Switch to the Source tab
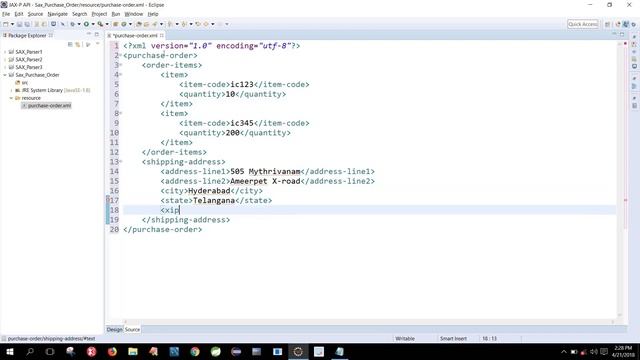Image resolution: width=640 pixels, height=360 pixels. tap(132, 329)
